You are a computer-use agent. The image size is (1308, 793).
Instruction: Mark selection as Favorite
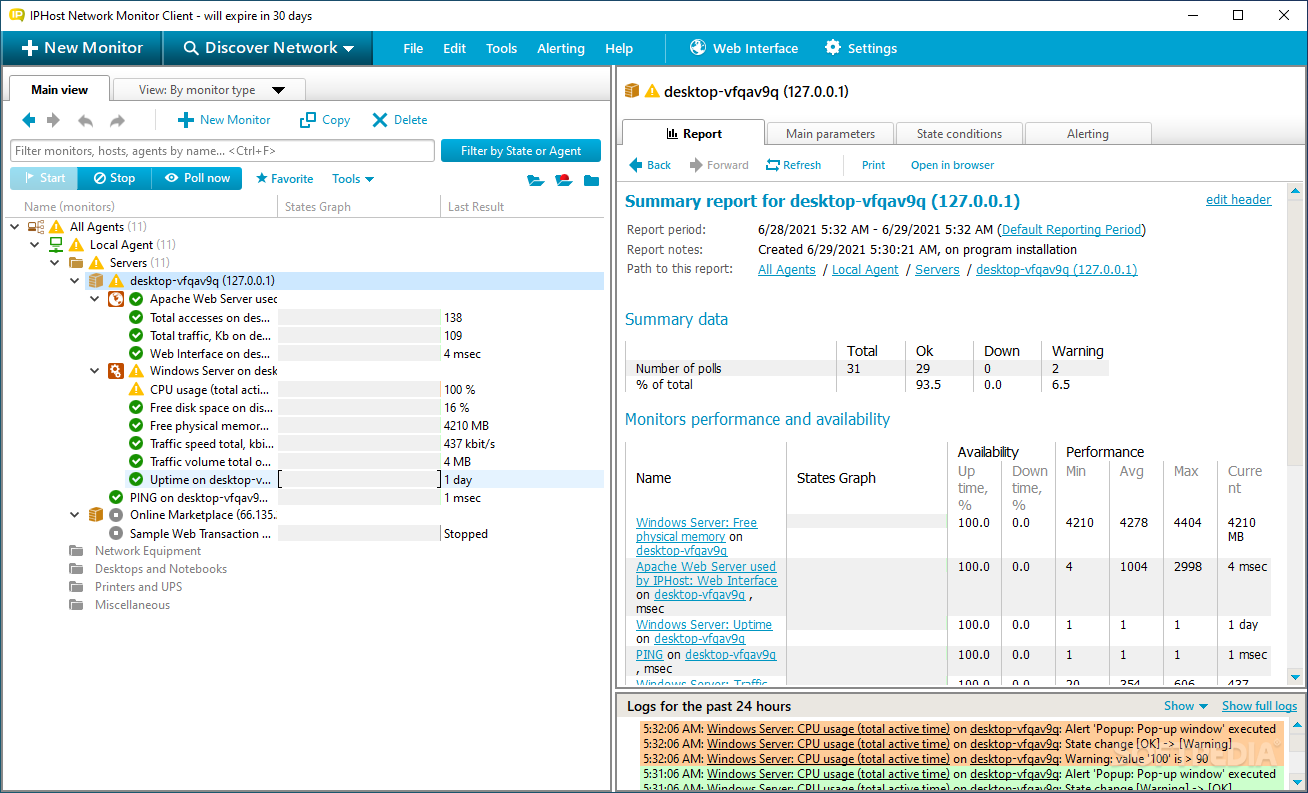284,179
